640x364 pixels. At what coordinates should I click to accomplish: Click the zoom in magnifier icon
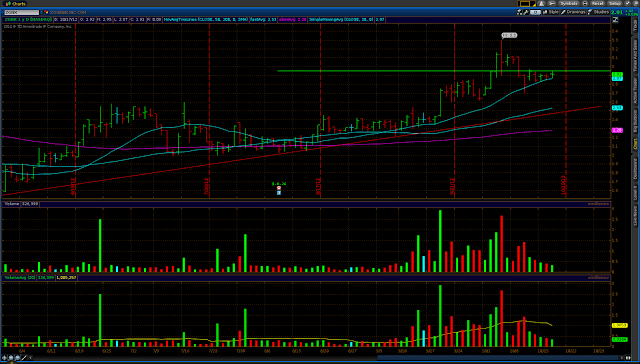(11, 358)
